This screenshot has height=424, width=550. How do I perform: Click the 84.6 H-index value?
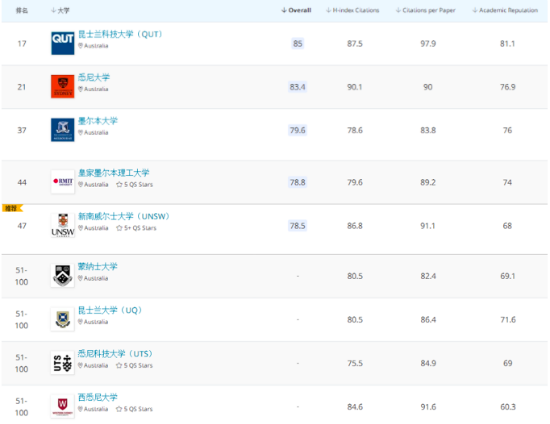point(355,407)
